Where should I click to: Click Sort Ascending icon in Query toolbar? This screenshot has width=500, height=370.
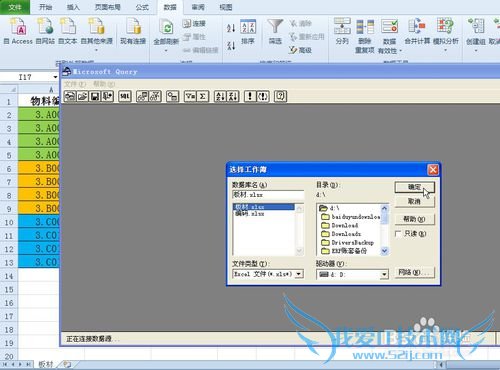click(220, 96)
